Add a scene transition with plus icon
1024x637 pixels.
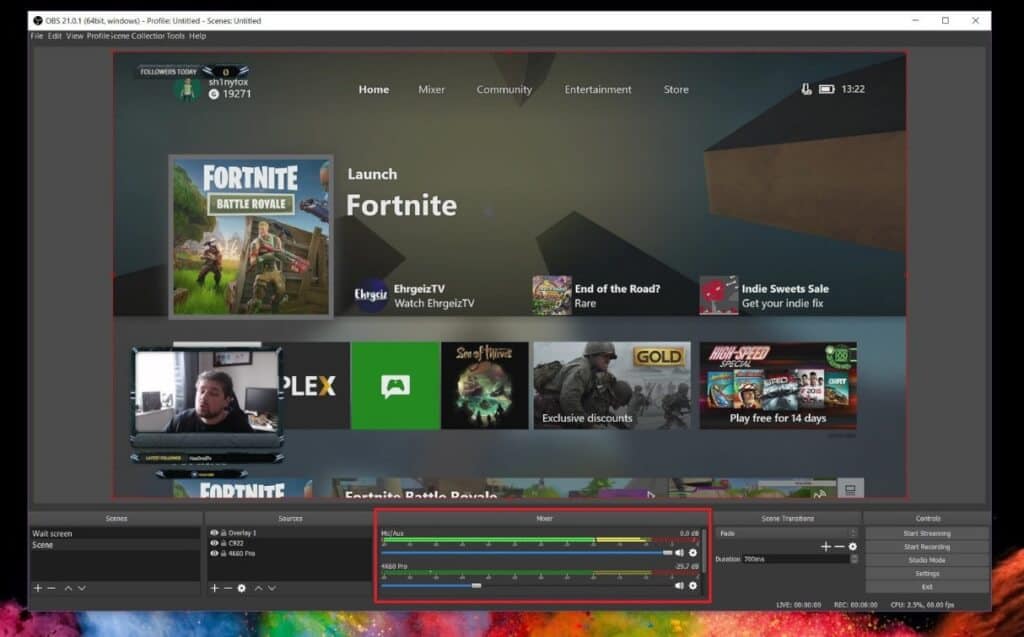(825, 546)
